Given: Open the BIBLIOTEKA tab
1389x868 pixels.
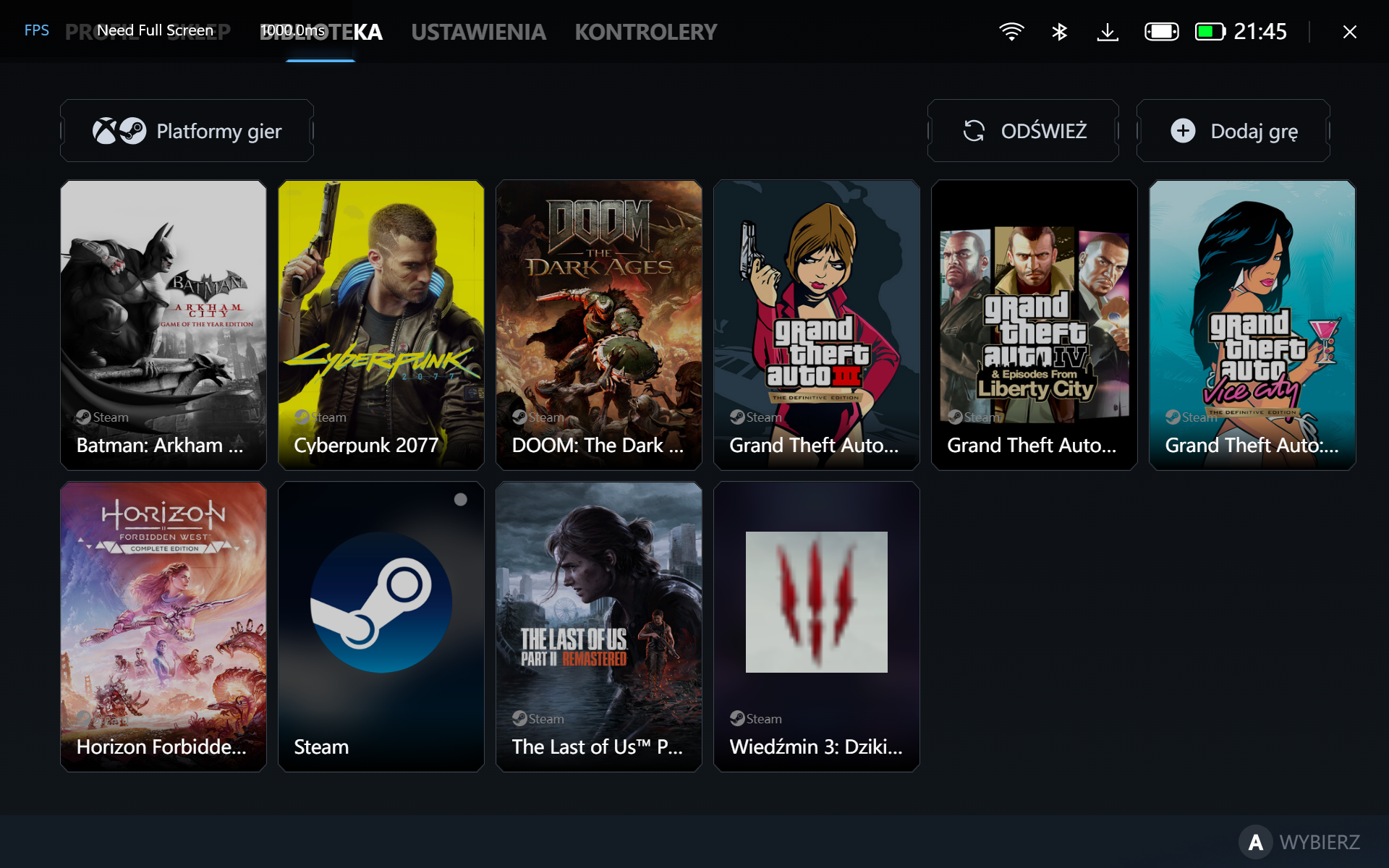Looking at the screenshot, I should pyautogui.click(x=320, y=32).
